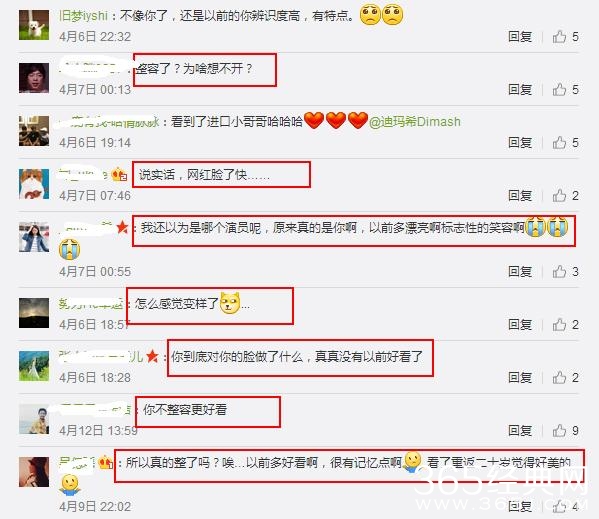Like the comment mentioning @迪玛希Dimash
The image size is (599, 519).
point(560,143)
